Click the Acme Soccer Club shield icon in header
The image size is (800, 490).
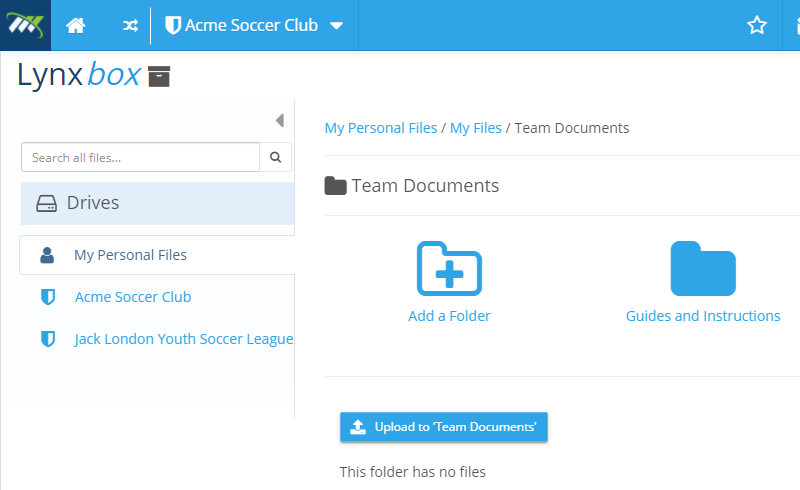pyautogui.click(x=173, y=25)
